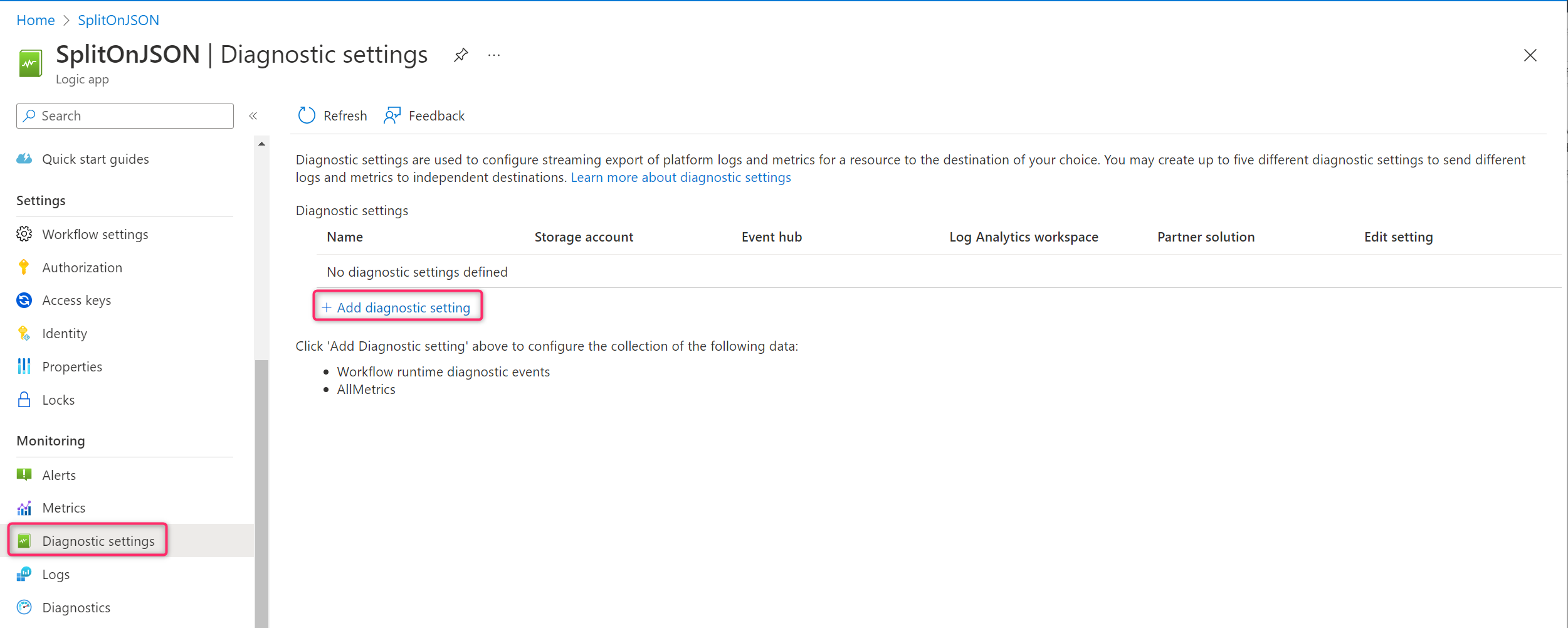The image size is (1568, 628).
Task: Open Learn more about diagnostic settings link
Action: [680, 178]
